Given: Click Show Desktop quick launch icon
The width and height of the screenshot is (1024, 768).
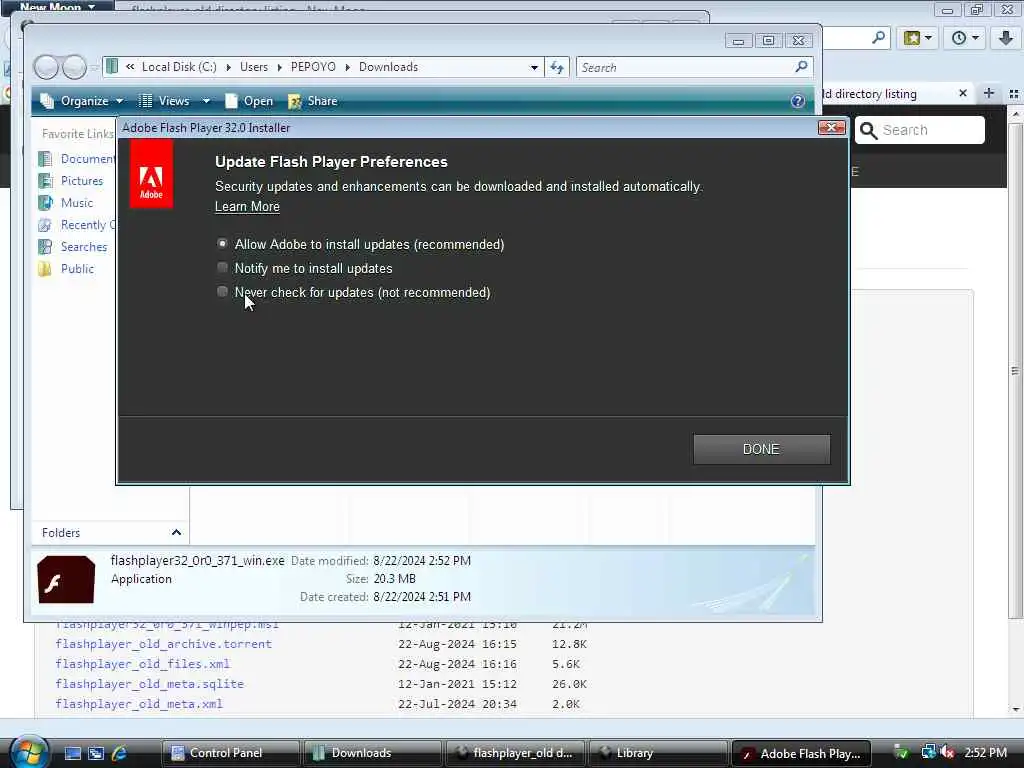Looking at the screenshot, I should (72, 753).
